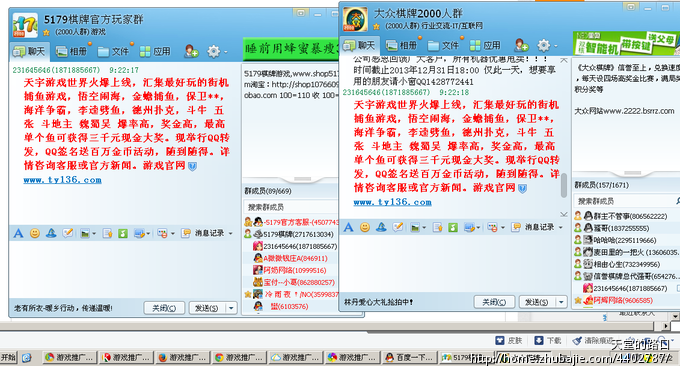Viewport: 680px width, 366px height.
Task: Expand 消息记录 dropdown arrow in 5179棋牌 window
Action: coord(230,234)
